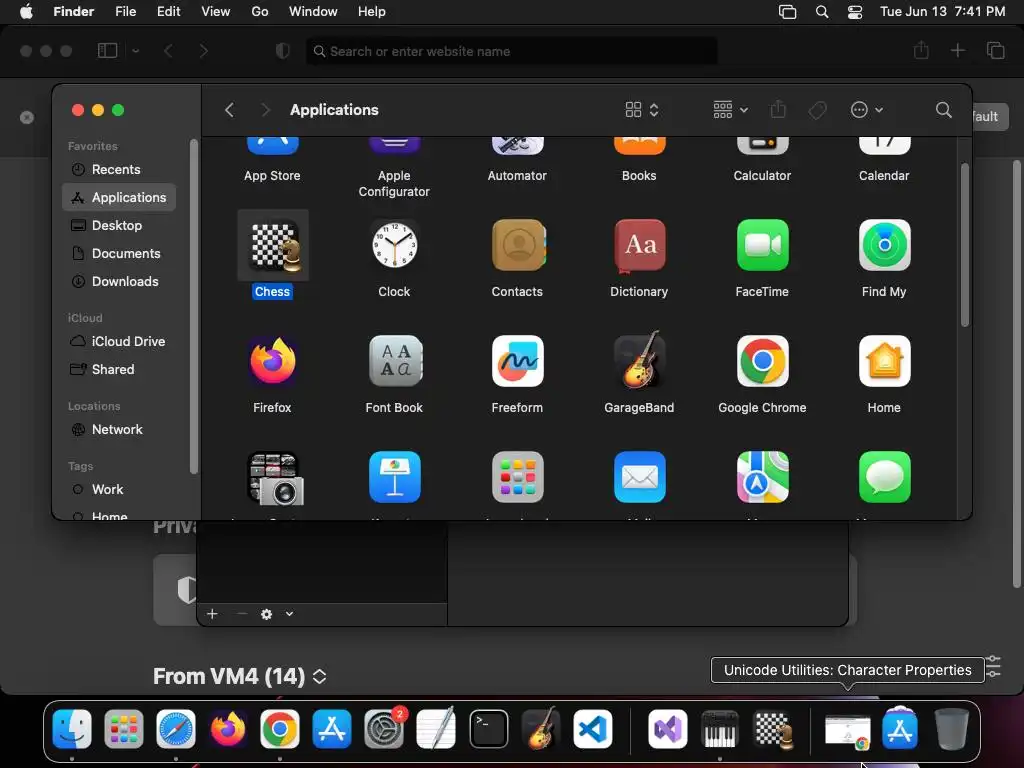The width and height of the screenshot is (1024, 768).
Task: Open the Safari sidebar chevron dropdown
Action: click(136, 51)
